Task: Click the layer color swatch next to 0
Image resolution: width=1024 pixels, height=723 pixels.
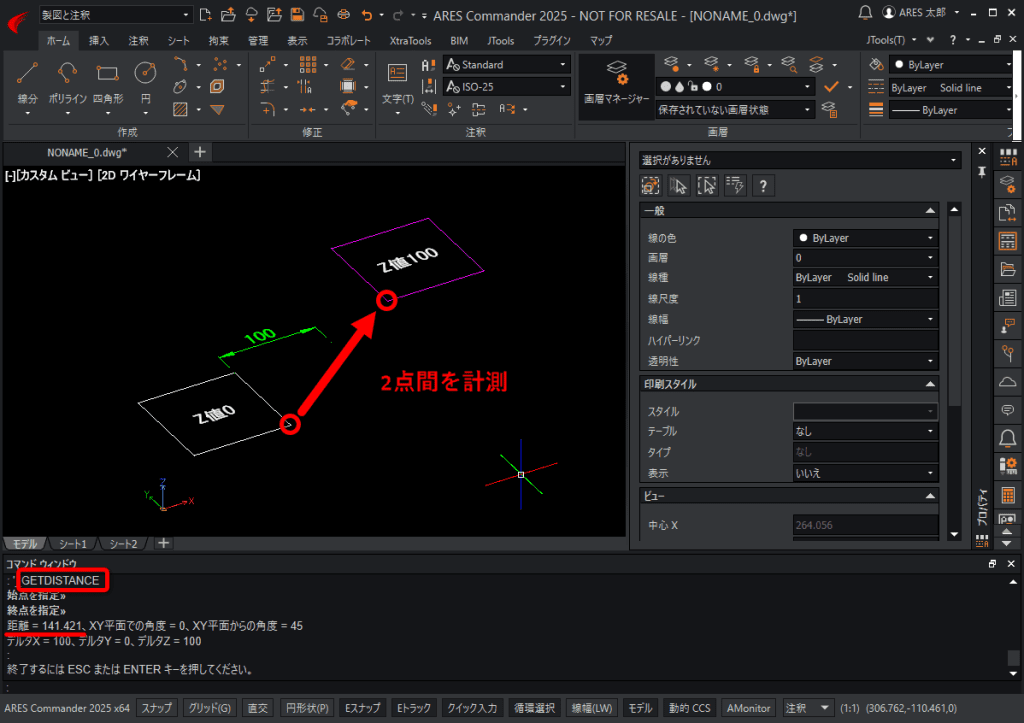Action: pos(707,86)
